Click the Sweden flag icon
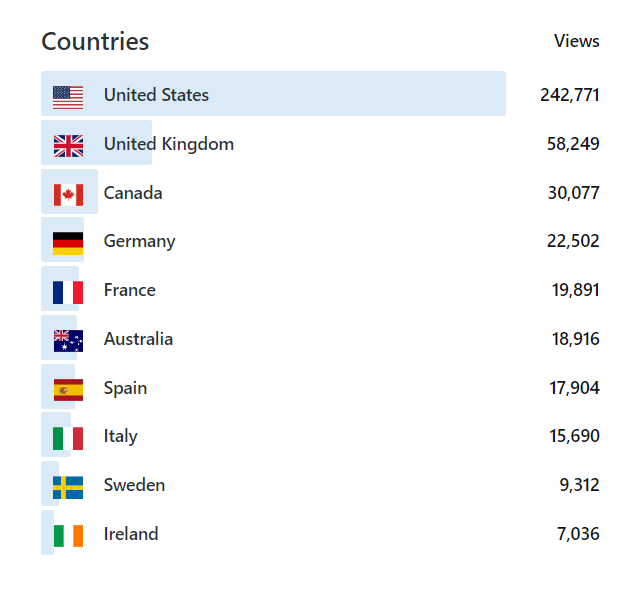Screen dimensions: 622x601 [x=68, y=486]
